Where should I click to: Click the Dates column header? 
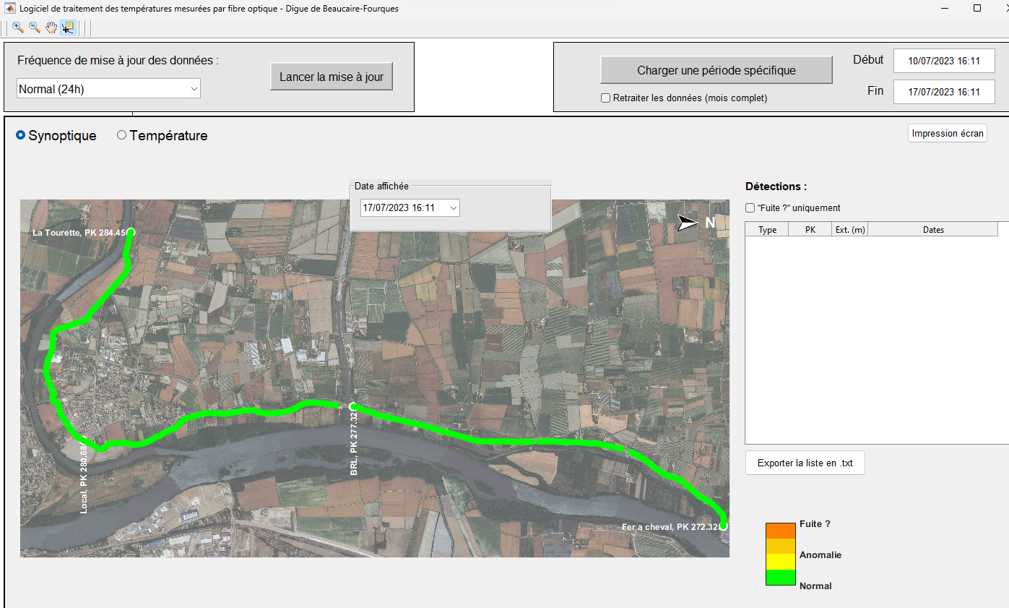pos(932,230)
